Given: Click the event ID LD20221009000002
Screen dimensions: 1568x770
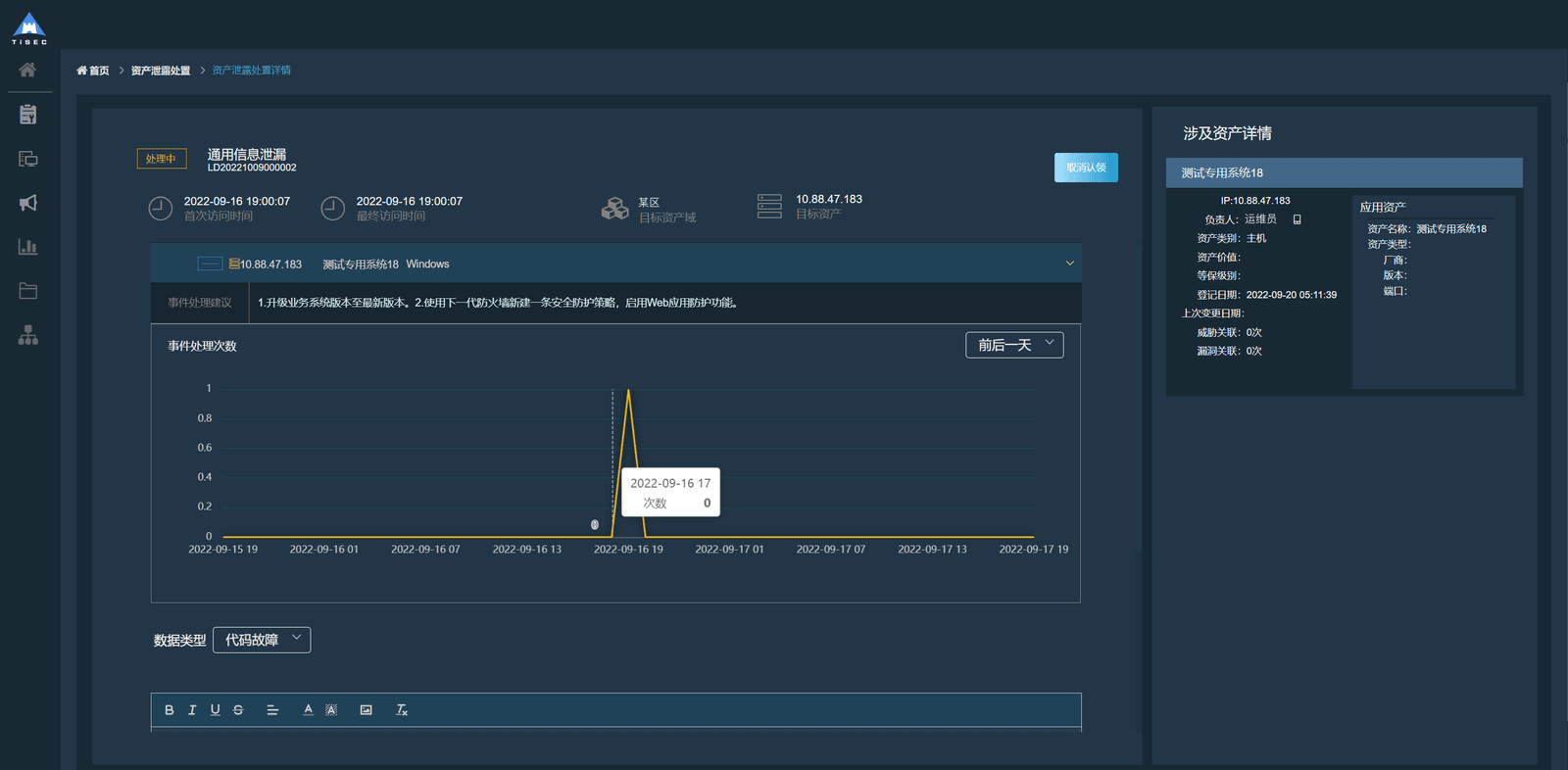Looking at the screenshot, I should tap(252, 168).
